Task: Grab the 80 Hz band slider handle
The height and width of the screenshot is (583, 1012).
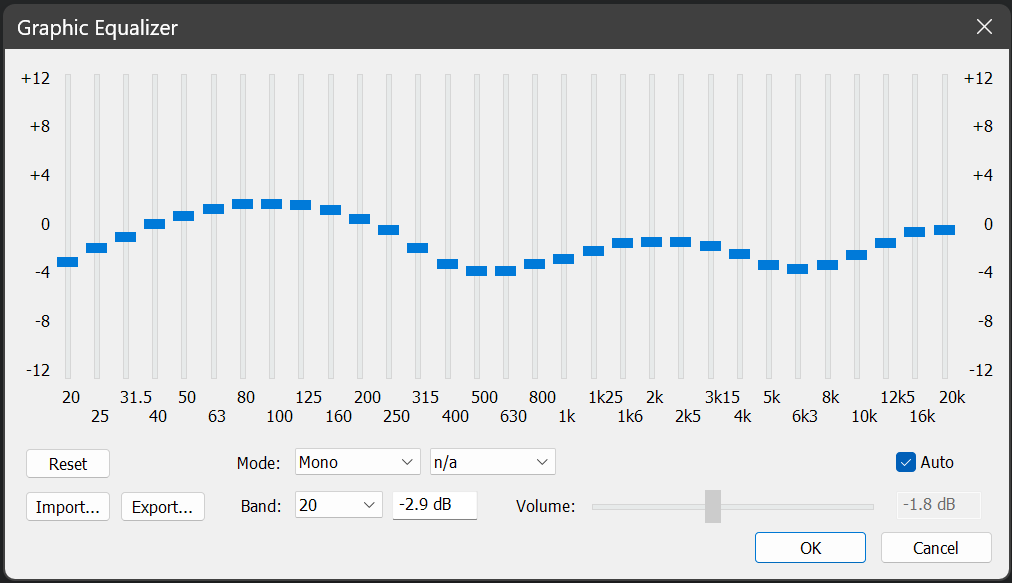Action: pos(243,204)
